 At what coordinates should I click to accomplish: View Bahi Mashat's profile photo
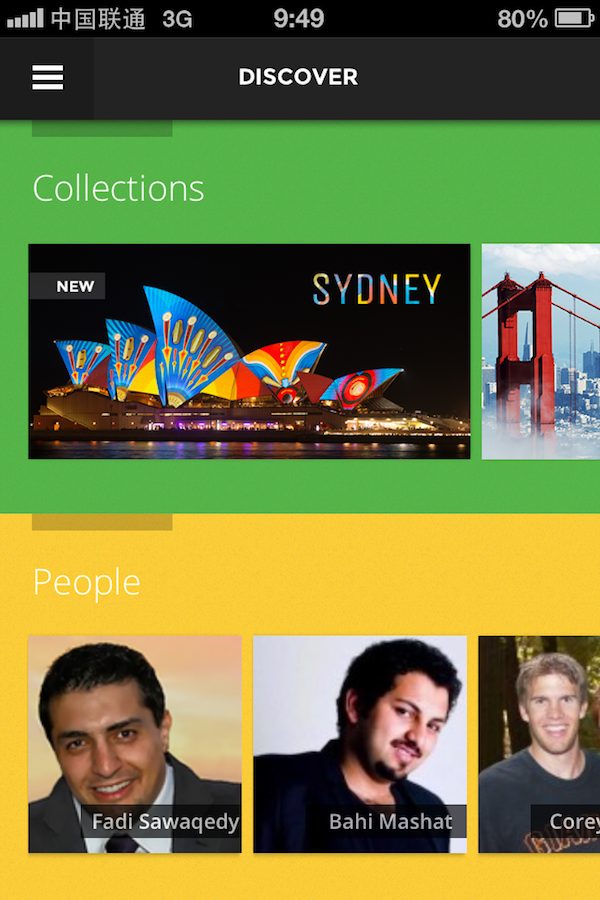tap(360, 744)
